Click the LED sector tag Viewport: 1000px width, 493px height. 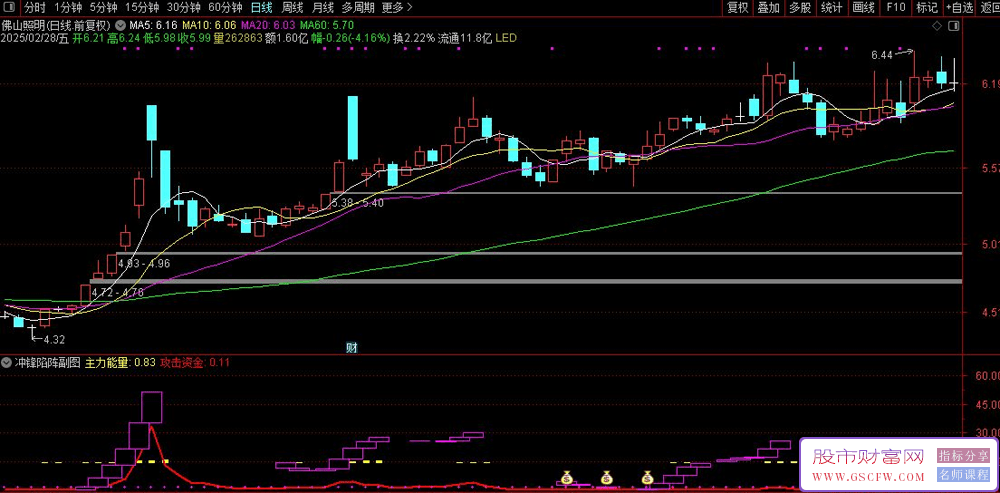[505, 38]
